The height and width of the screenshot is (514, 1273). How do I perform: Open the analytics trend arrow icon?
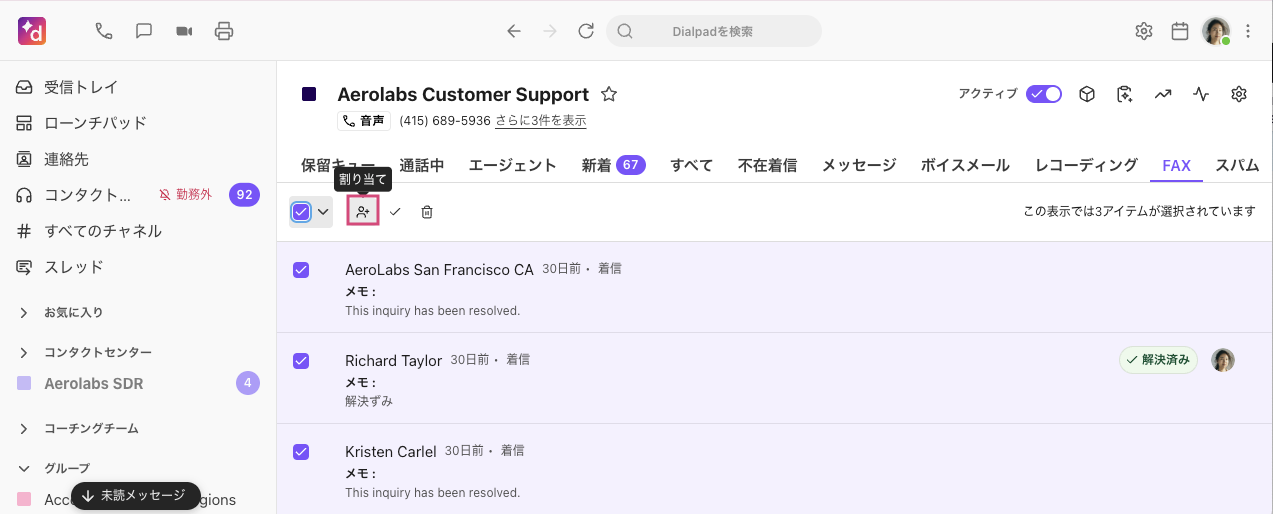pos(1163,94)
